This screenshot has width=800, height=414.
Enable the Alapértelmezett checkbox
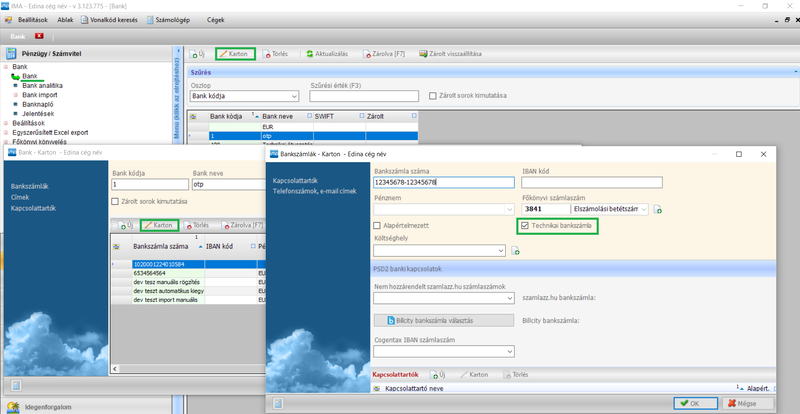378,227
